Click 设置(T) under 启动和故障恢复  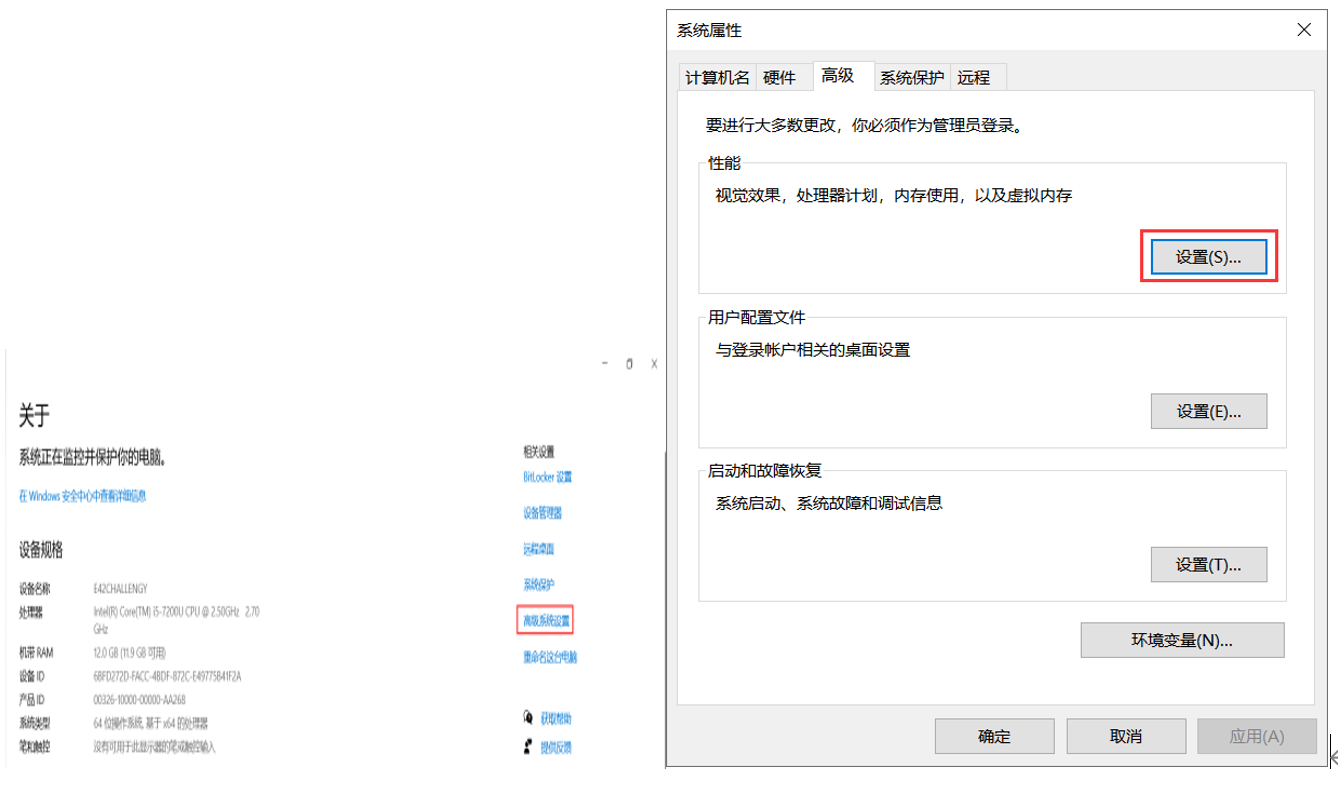(x=1208, y=565)
